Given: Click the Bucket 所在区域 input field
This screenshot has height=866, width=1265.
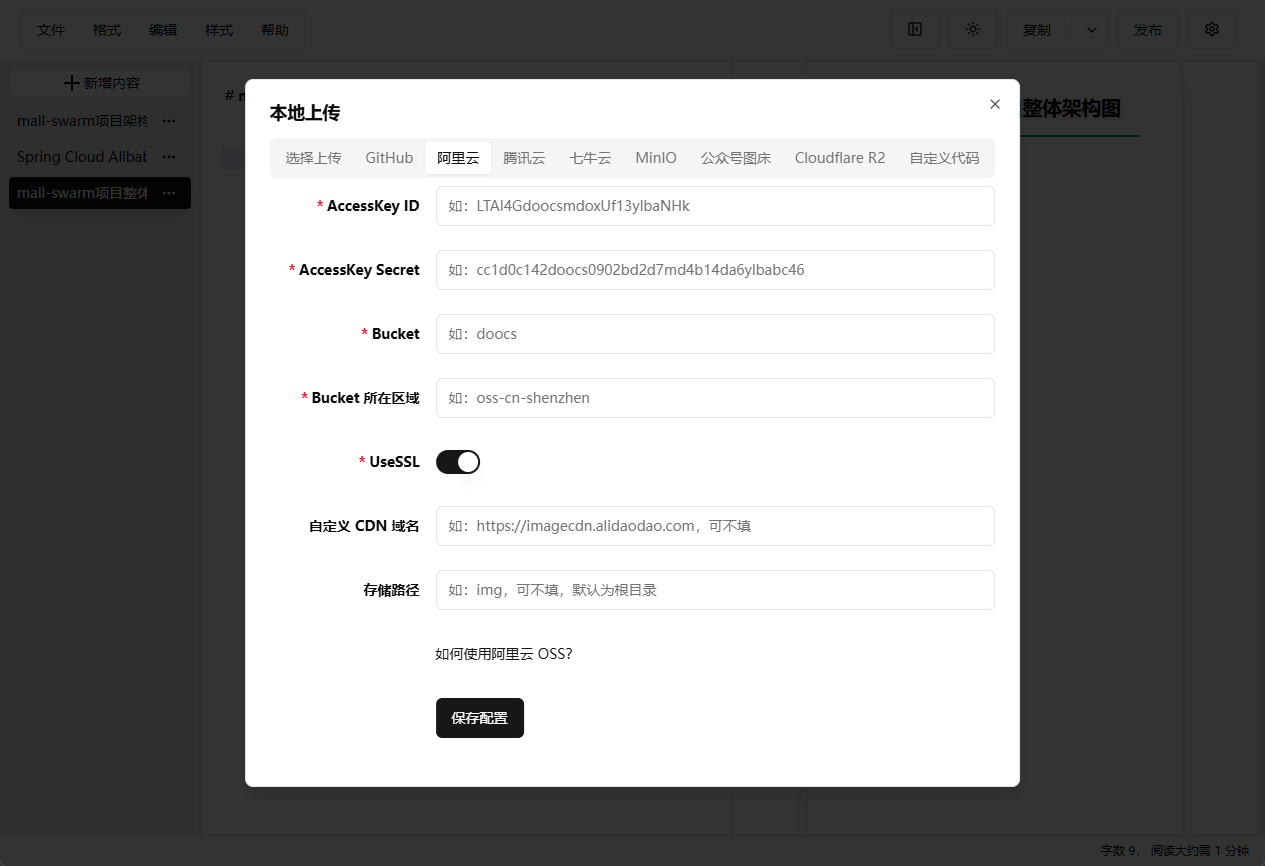Looking at the screenshot, I should 714,398.
